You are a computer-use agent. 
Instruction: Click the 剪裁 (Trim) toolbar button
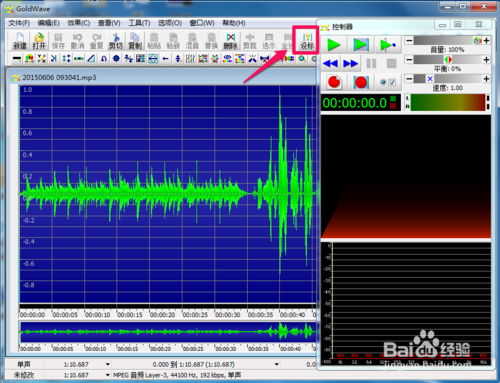(250, 41)
